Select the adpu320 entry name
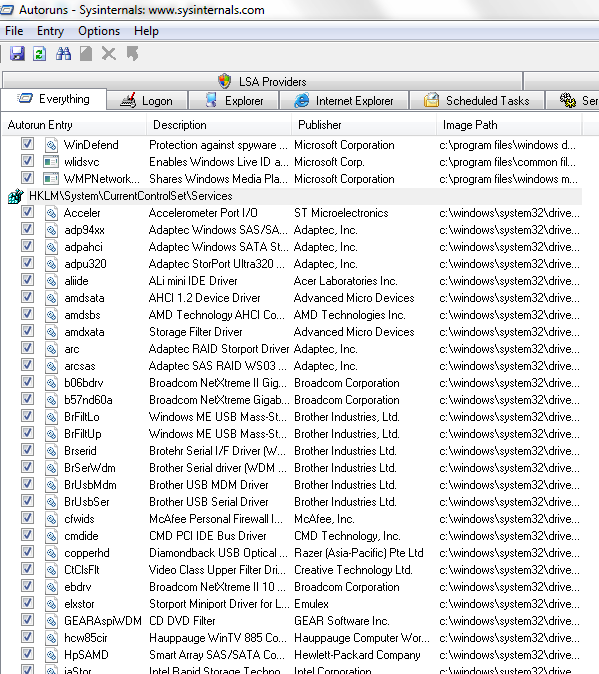The width and height of the screenshot is (599, 674). (85, 264)
